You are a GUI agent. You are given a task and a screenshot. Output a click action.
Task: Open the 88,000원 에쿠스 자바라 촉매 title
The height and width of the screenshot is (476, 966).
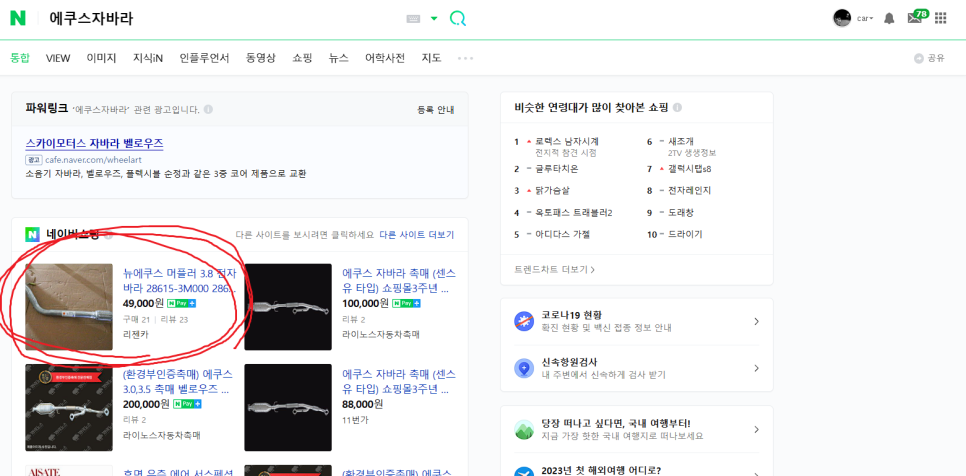point(399,382)
